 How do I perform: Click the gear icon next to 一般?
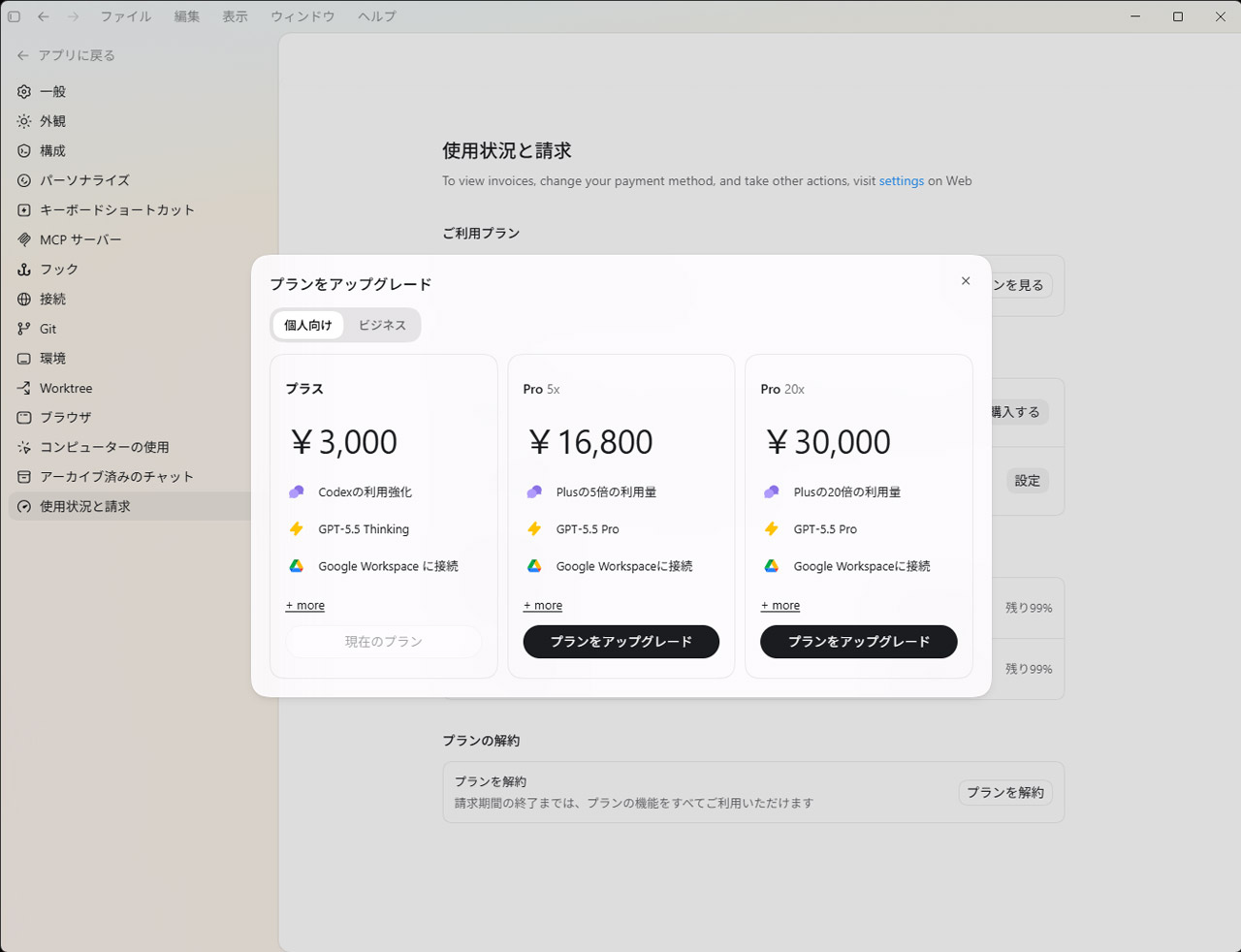(24, 91)
